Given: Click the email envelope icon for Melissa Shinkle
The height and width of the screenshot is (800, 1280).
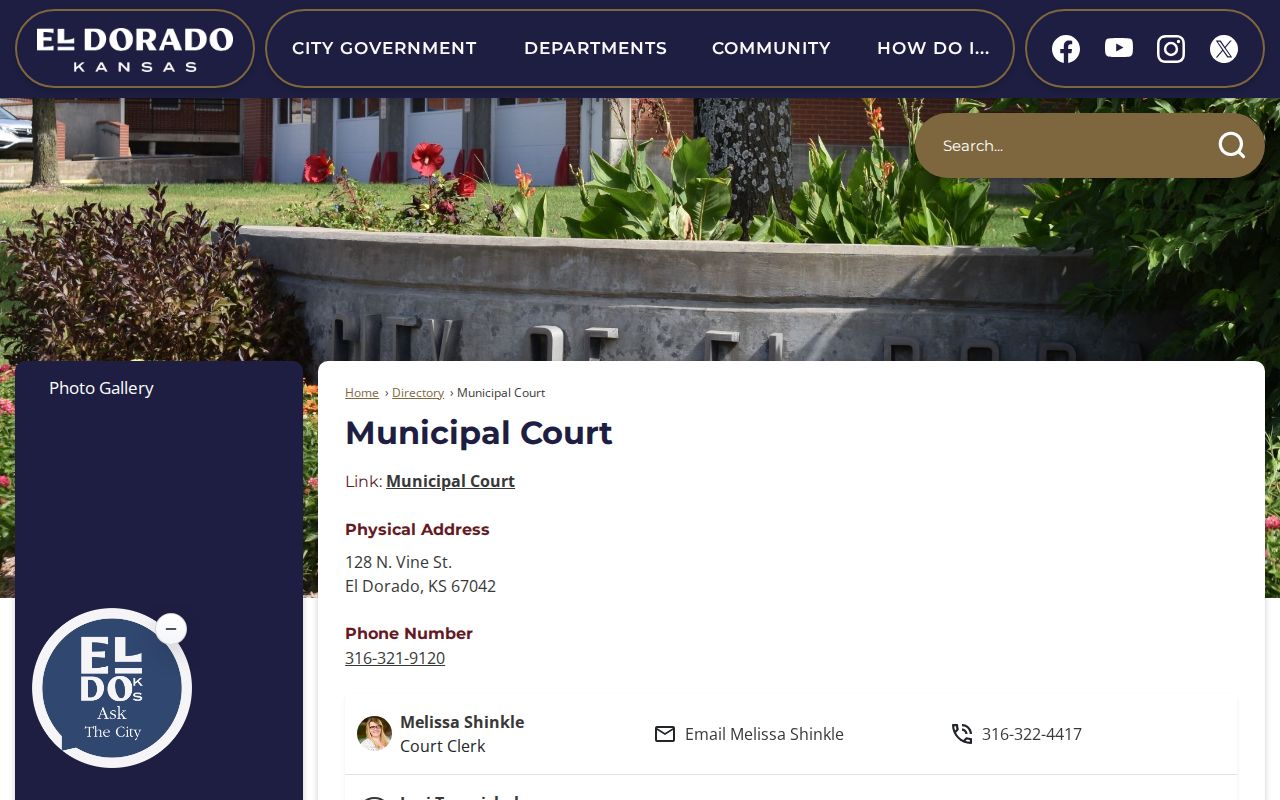Looking at the screenshot, I should 665,734.
